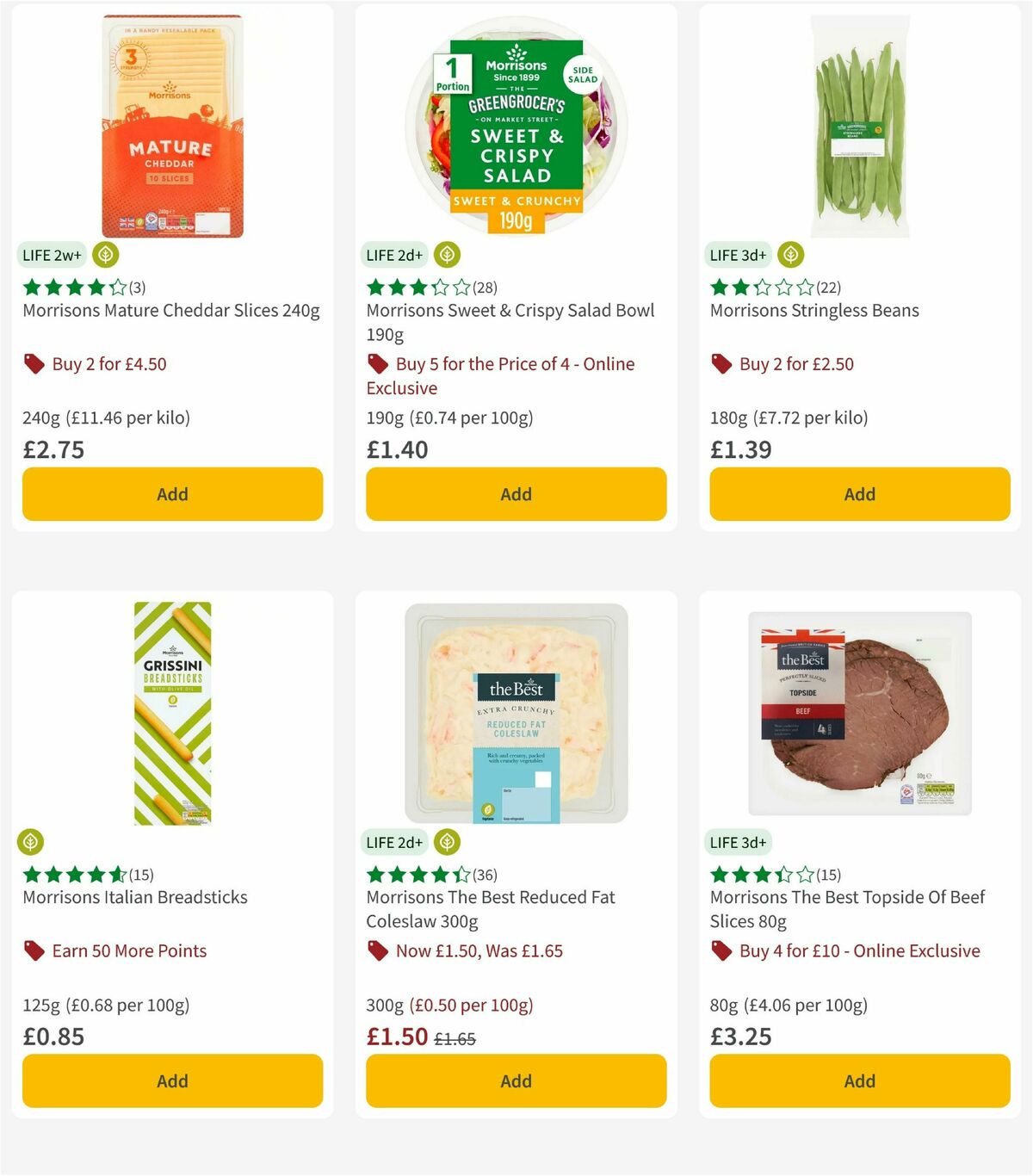This screenshot has width=1033, height=1176.
Task: Click the red tag icon beside Earn 50 More Points
Action: click(x=34, y=951)
